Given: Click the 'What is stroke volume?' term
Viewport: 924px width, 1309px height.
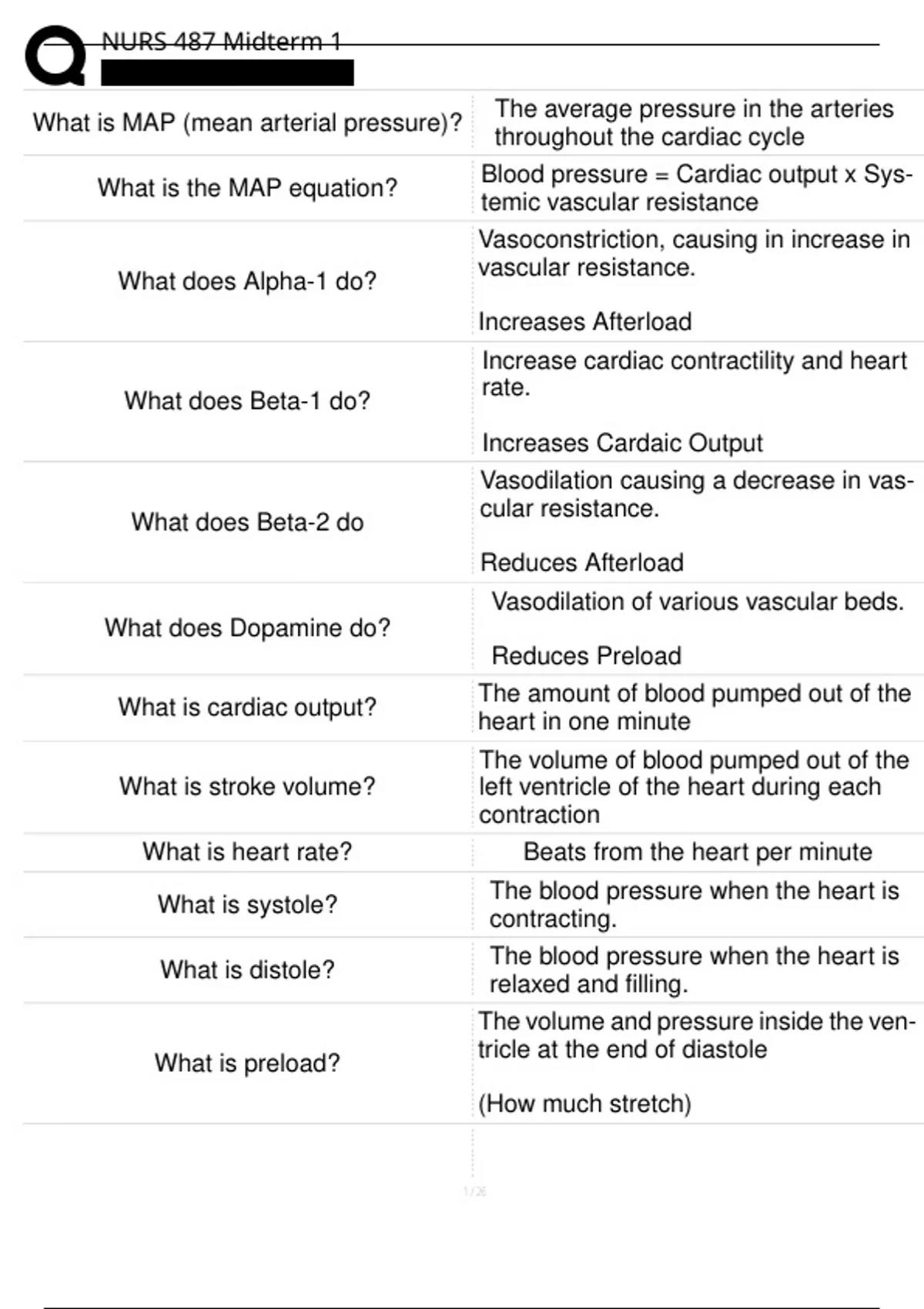Looking at the screenshot, I should 247,787.
